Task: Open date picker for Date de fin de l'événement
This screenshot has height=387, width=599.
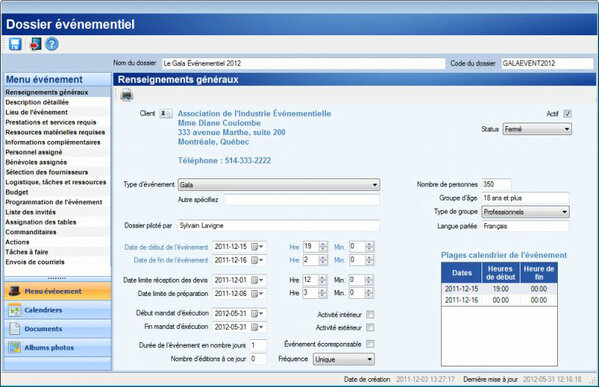Action: (x=257, y=260)
